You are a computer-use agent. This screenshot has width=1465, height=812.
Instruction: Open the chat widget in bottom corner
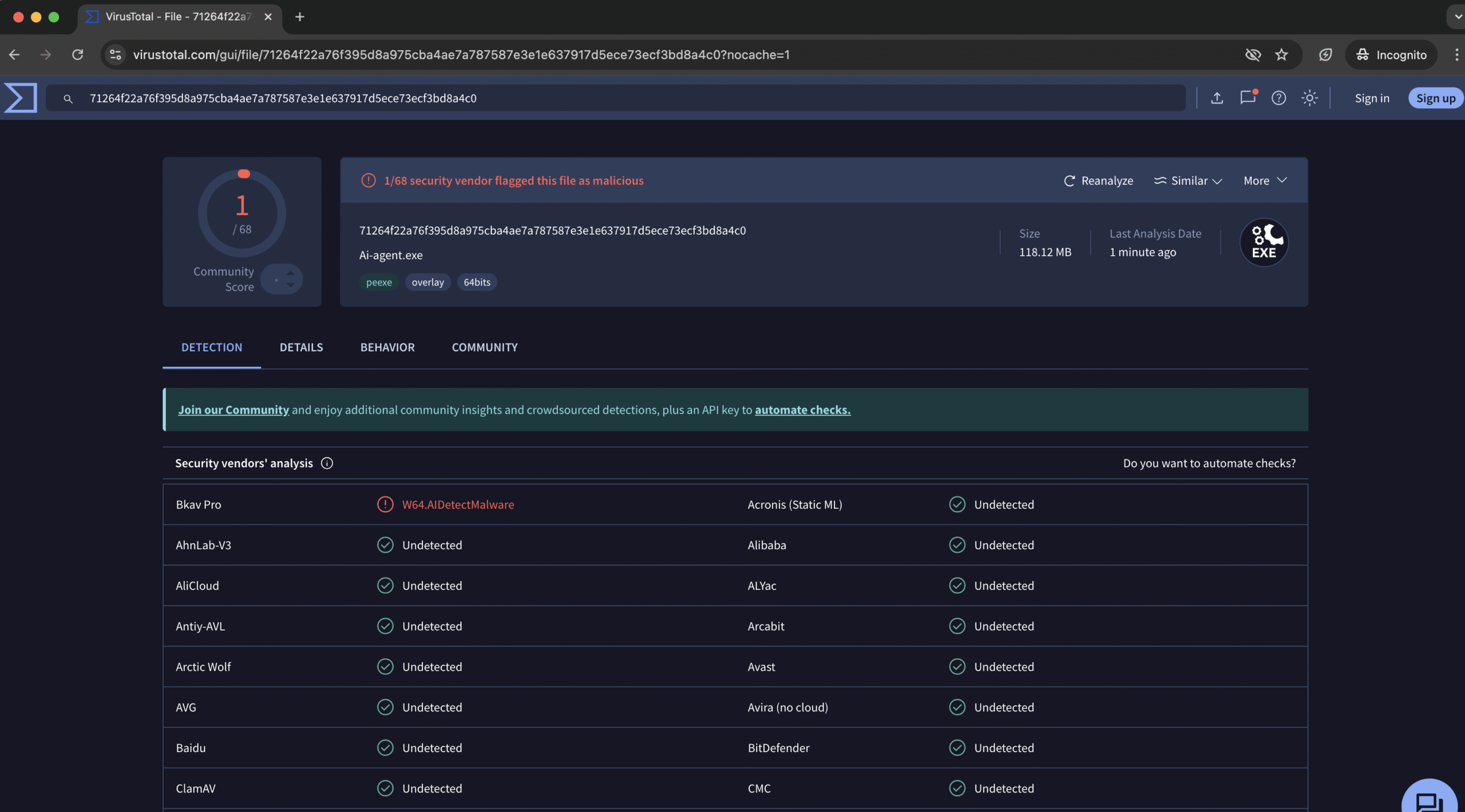click(1429, 801)
